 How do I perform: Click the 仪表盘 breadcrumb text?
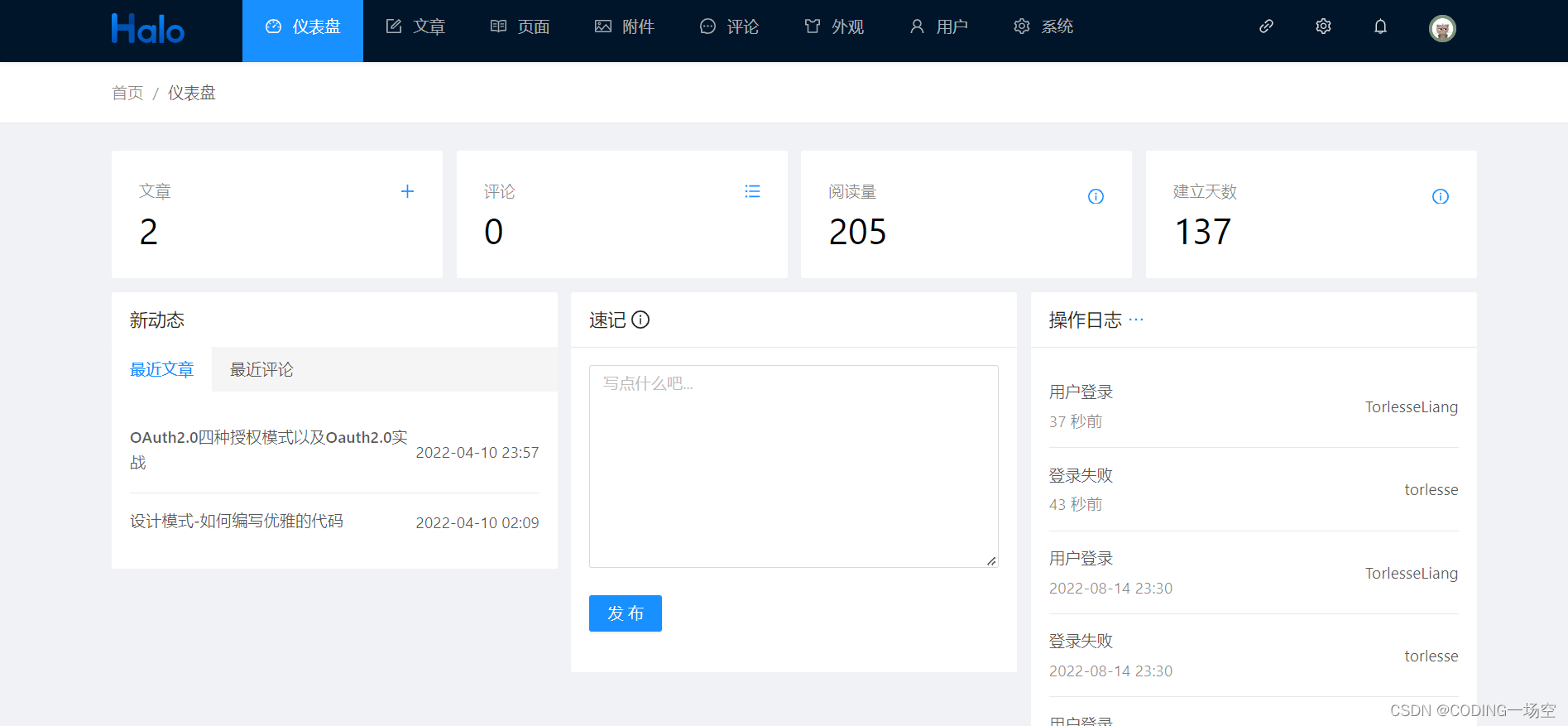click(192, 93)
